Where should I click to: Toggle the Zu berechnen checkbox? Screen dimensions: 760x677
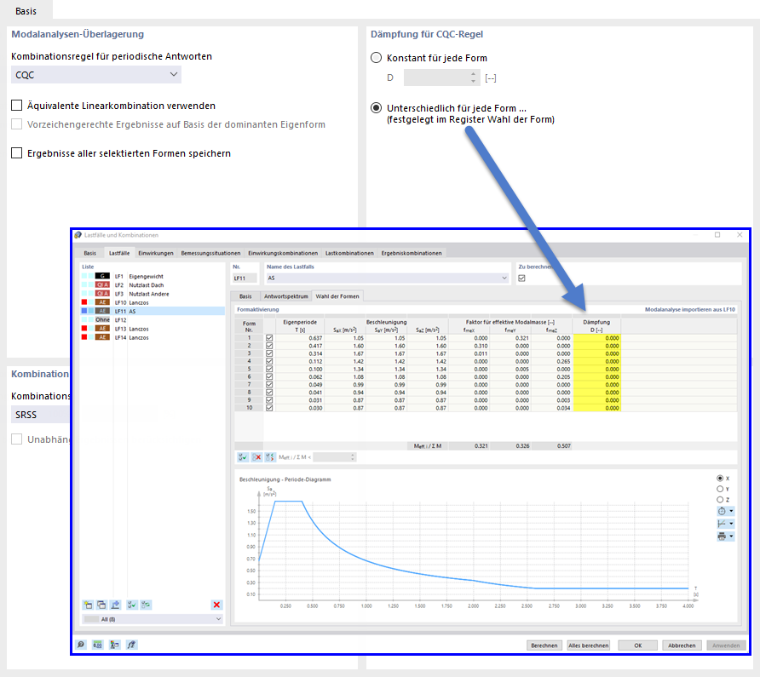pyautogui.click(x=522, y=278)
